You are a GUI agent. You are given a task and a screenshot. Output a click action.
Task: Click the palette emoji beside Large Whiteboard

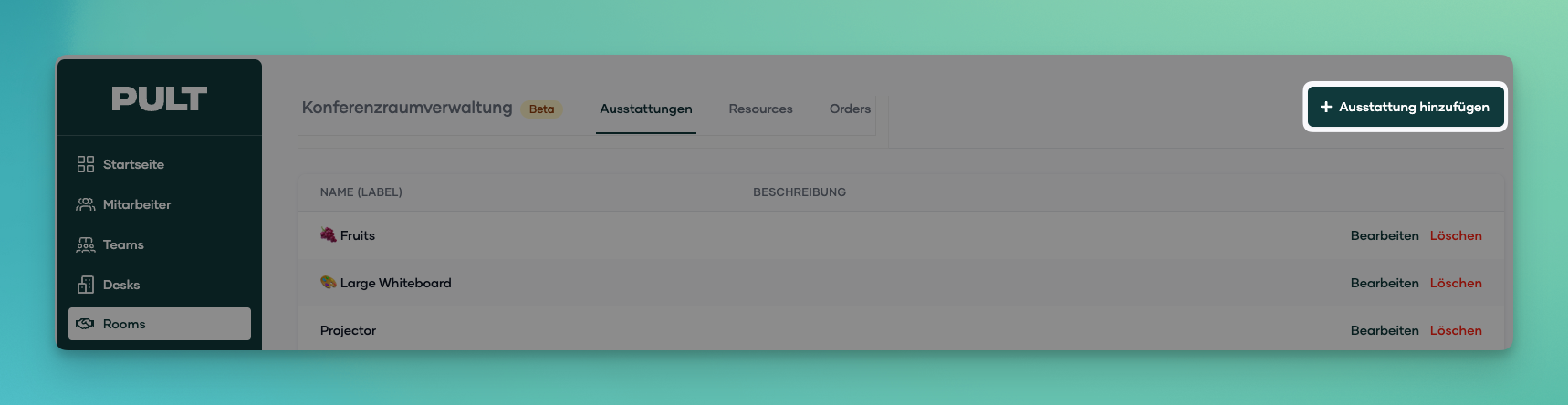328,283
